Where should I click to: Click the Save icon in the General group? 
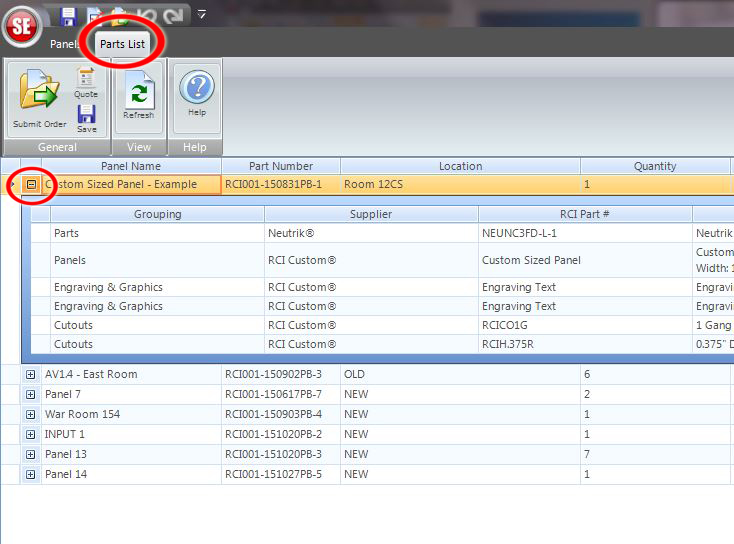pyautogui.click(x=87, y=117)
